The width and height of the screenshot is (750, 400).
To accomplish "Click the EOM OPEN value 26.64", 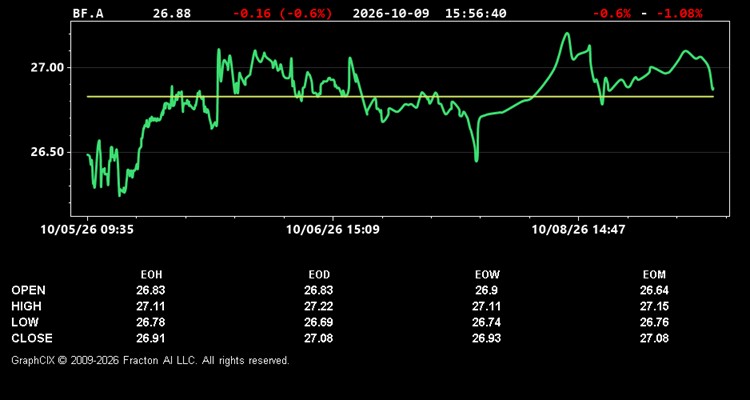I will point(654,290).
